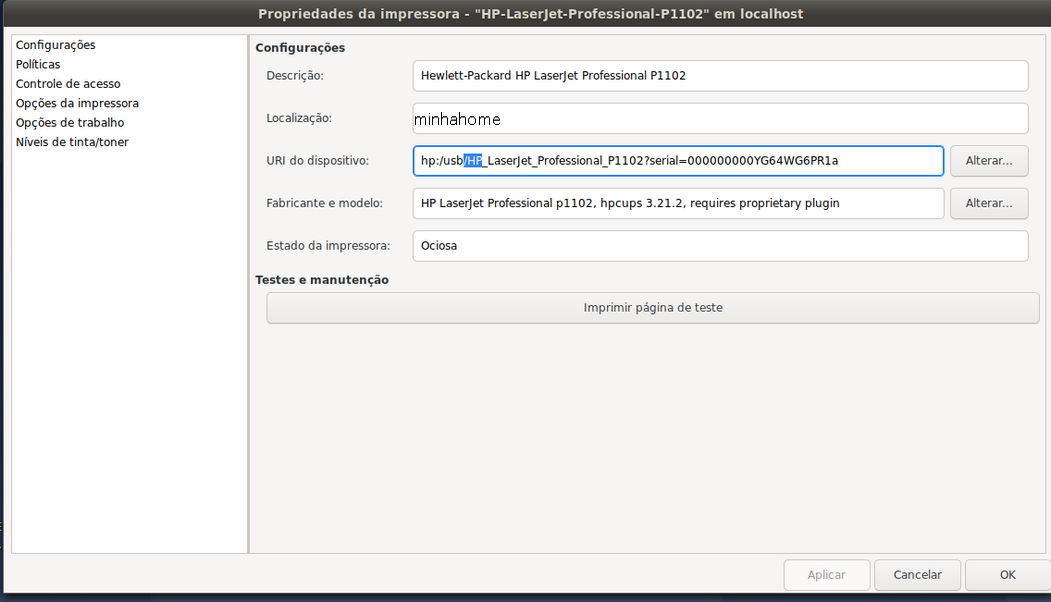Click the URI do dispositivo label
The image size is (1051, 602).
318,161
